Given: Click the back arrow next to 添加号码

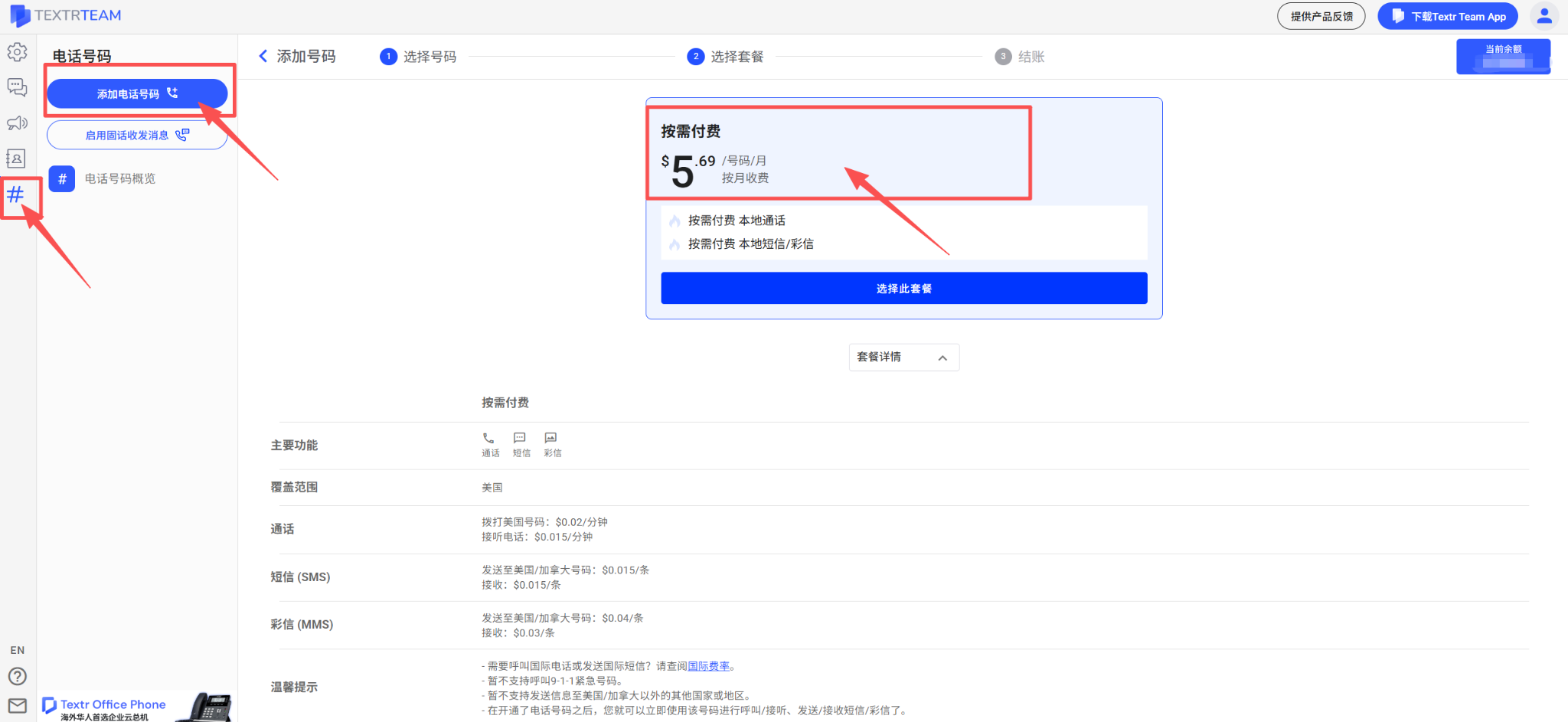Looking at the screenshot, I should 263,56.
